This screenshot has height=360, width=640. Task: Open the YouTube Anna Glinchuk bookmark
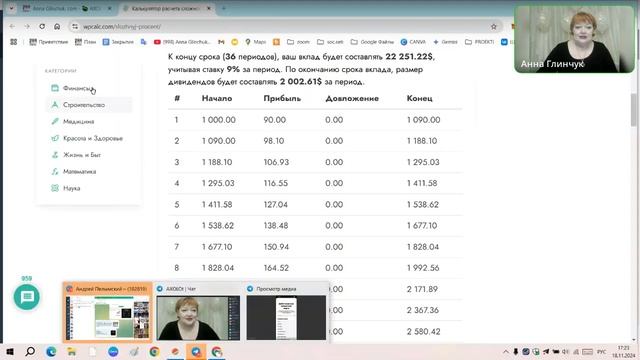coord(182,42)
